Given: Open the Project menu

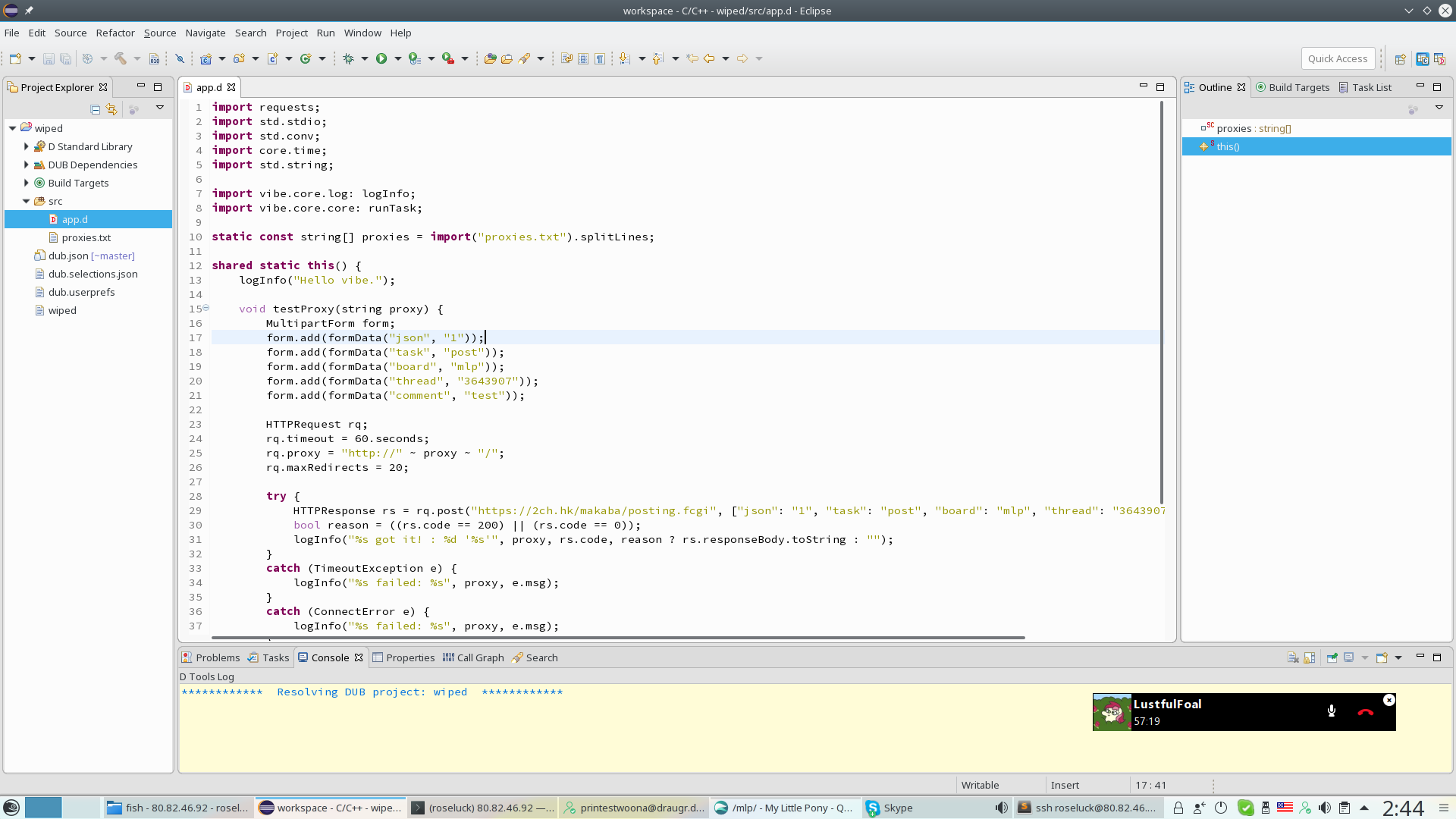Looking at the screenshot, I should (x=291, y=33).
